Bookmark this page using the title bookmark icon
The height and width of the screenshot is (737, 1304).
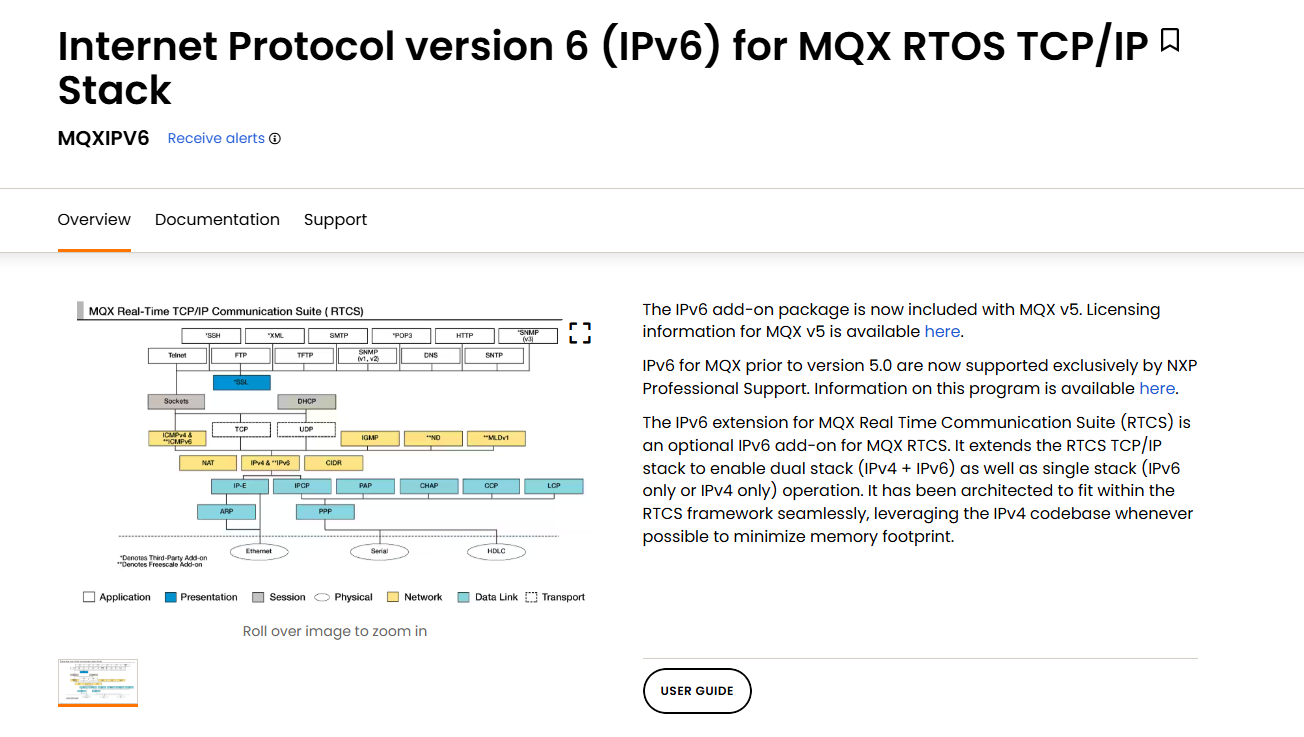(1169, 41)
